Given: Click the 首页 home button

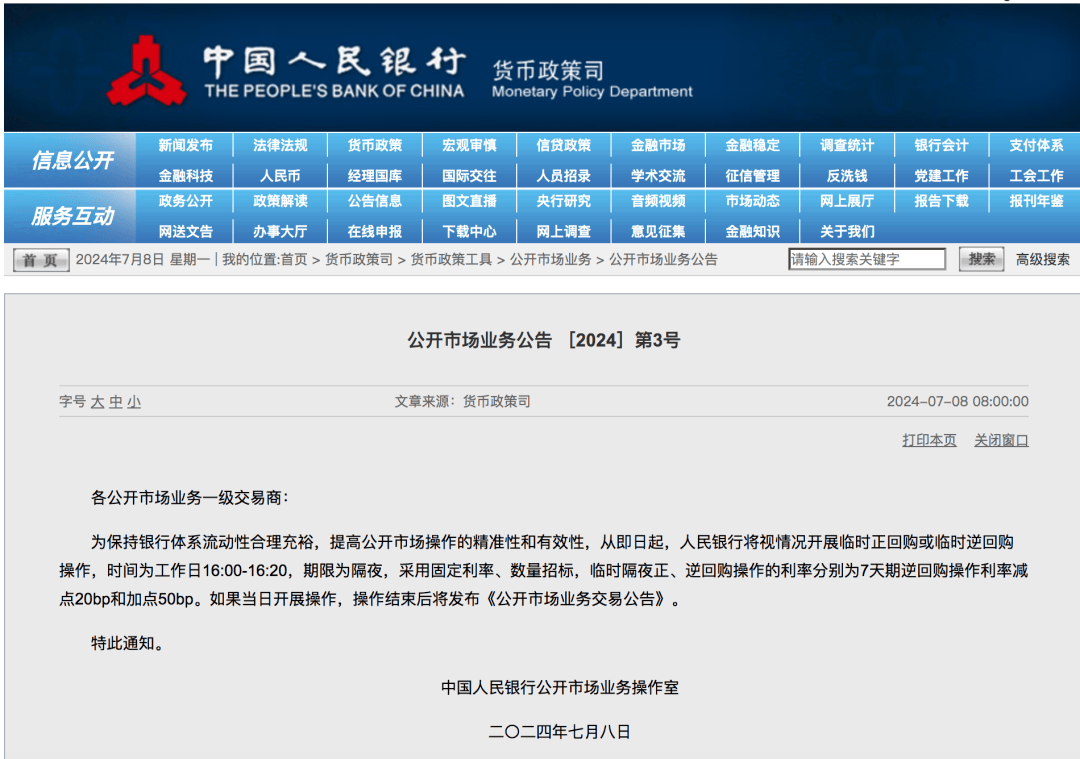Looking at the screenshot, I should [x=39, y=258].
